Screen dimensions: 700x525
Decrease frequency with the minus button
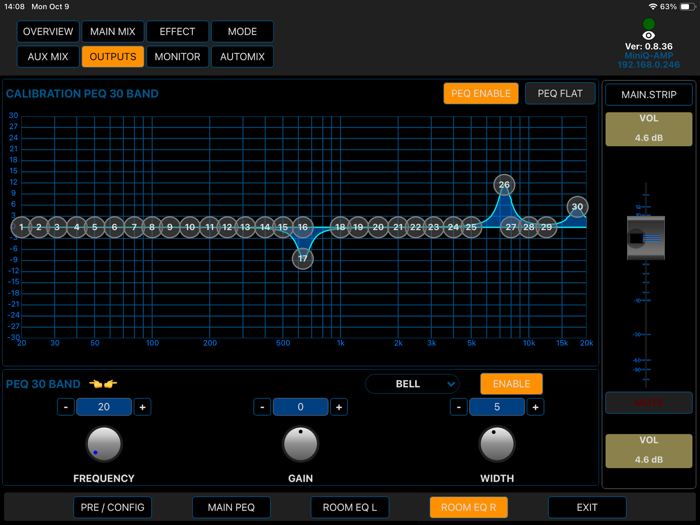[x=66, y=407]
